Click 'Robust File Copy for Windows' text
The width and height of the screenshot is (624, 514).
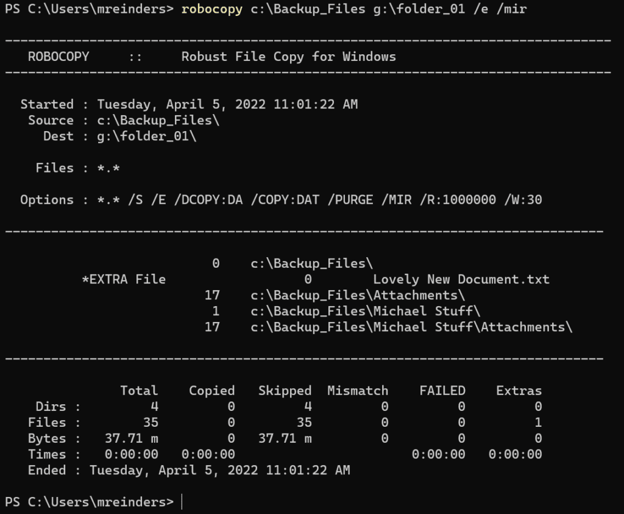point(289,56)
